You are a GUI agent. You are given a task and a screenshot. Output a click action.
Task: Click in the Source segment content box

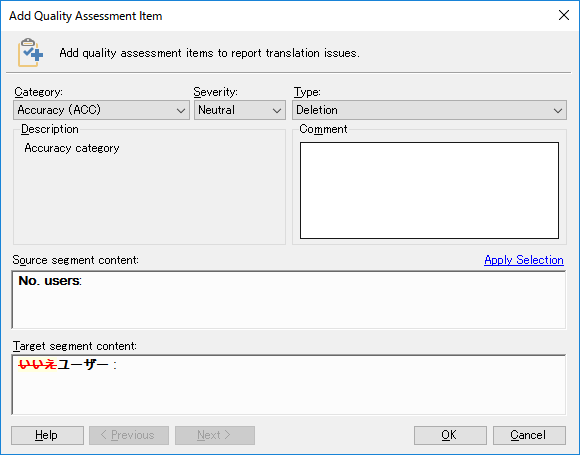click(289, 300)
